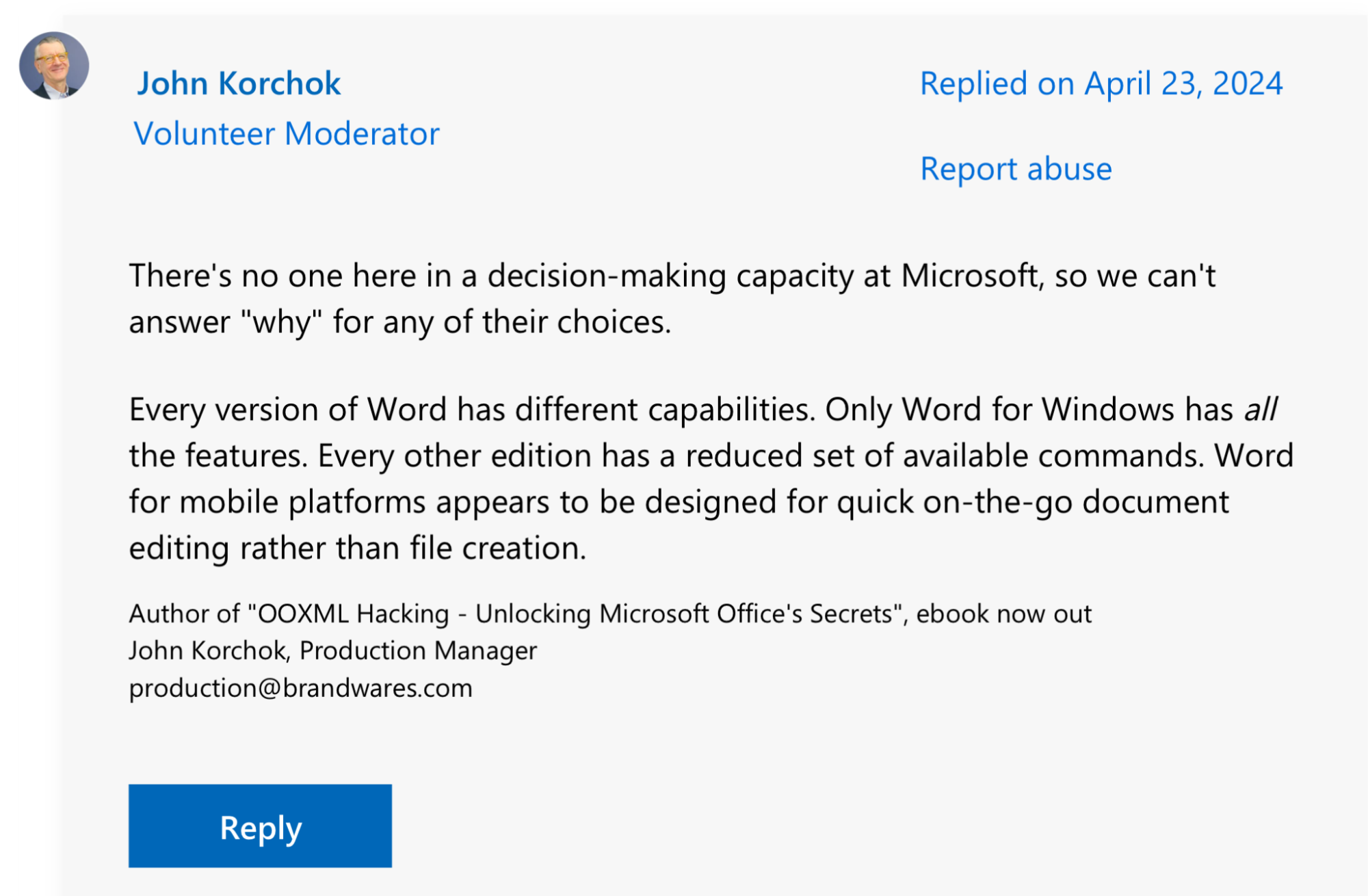
Task: Click the "OOXML Hacking" ebook title text
Action: coord(353,614)
